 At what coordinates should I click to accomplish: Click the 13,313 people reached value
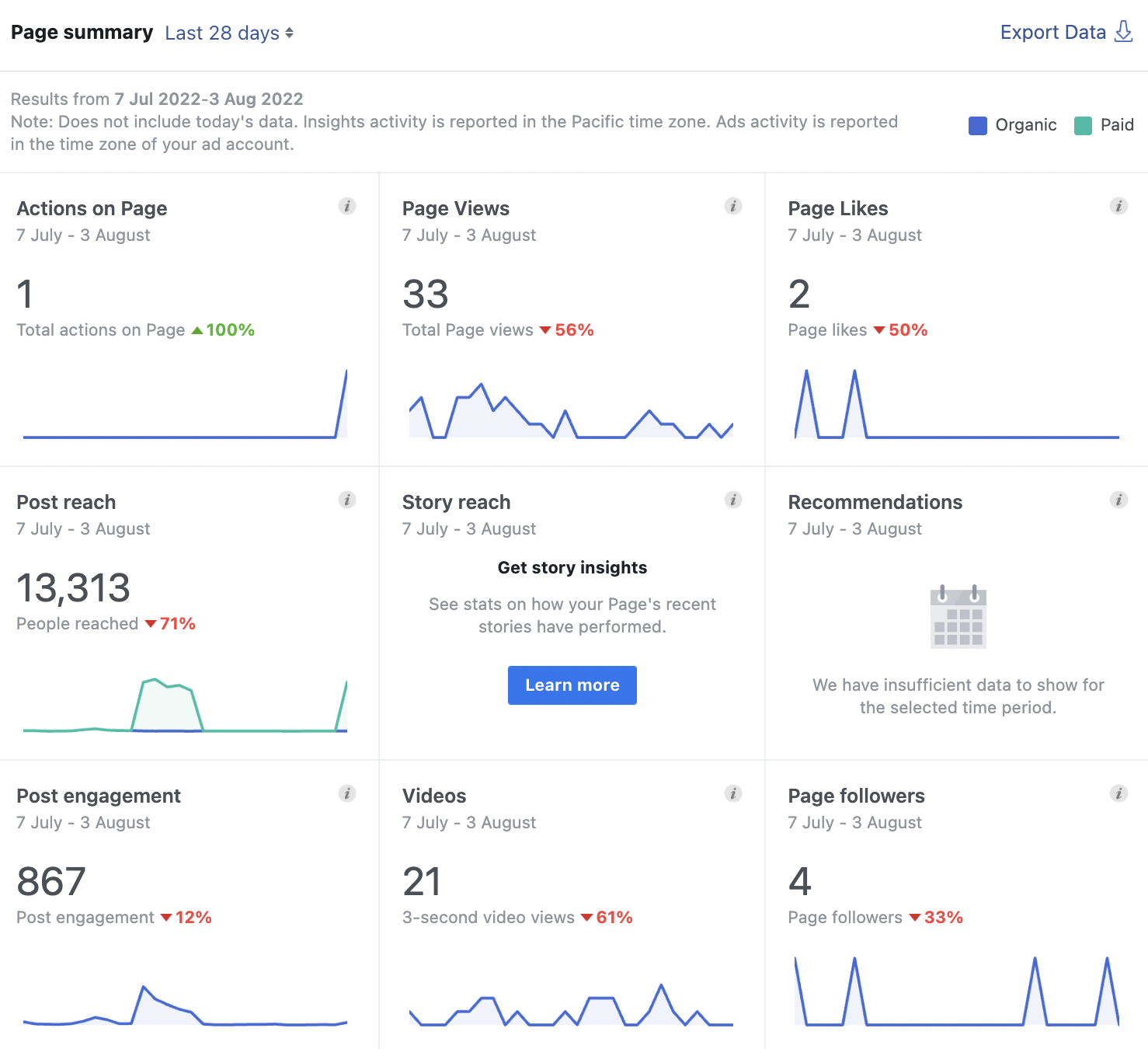pos(73,587)
